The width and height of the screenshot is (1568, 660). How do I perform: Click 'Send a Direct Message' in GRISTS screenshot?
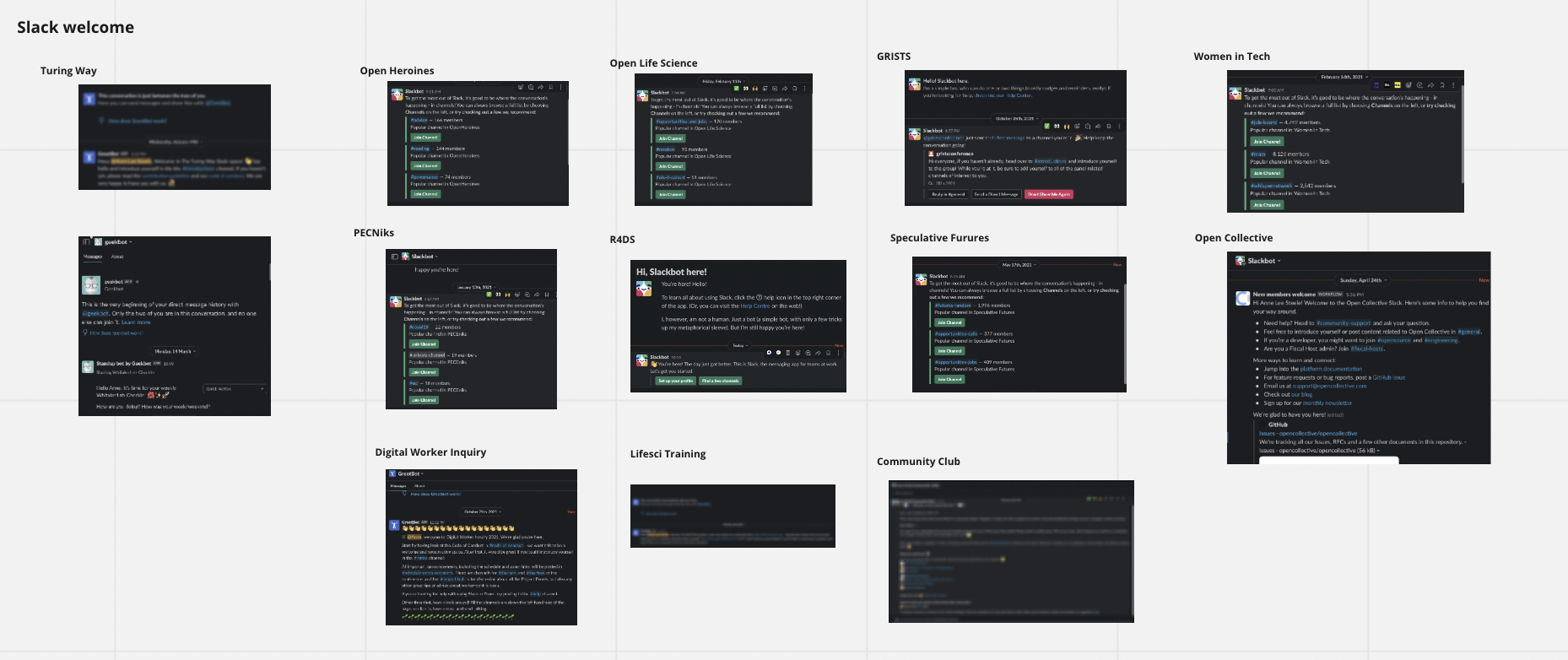tap(997, 194)
